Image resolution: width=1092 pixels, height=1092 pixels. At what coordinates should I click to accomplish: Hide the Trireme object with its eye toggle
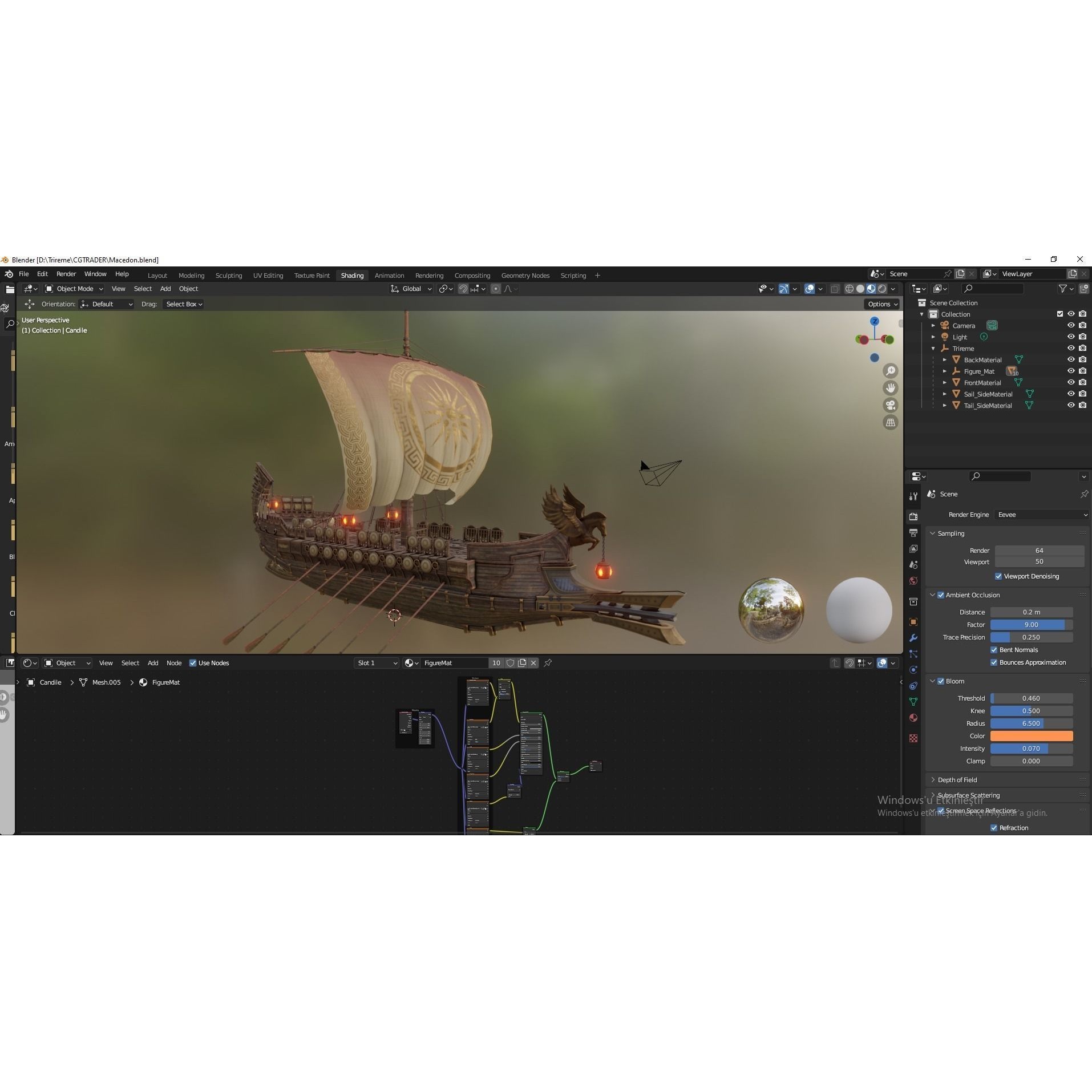tap(1070, 348)
